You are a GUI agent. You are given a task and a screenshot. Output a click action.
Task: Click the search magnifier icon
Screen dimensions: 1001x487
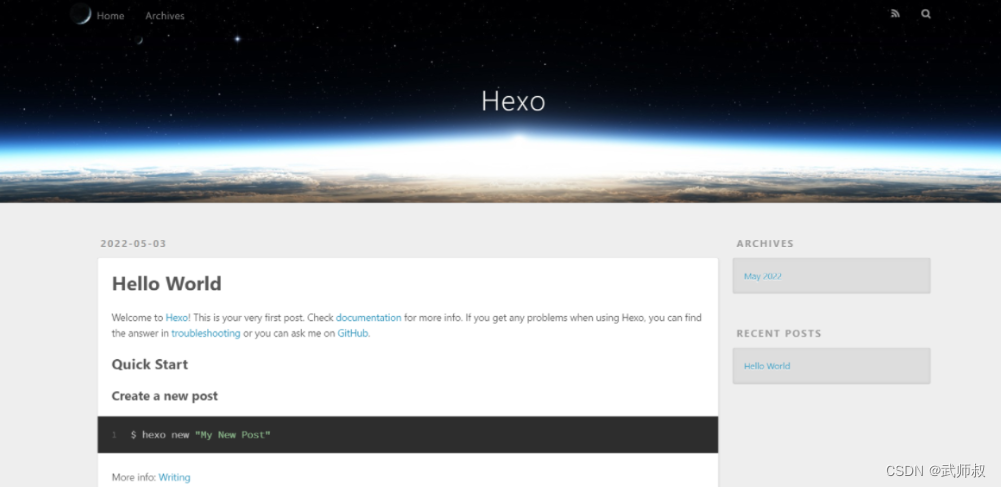point(926,13)
